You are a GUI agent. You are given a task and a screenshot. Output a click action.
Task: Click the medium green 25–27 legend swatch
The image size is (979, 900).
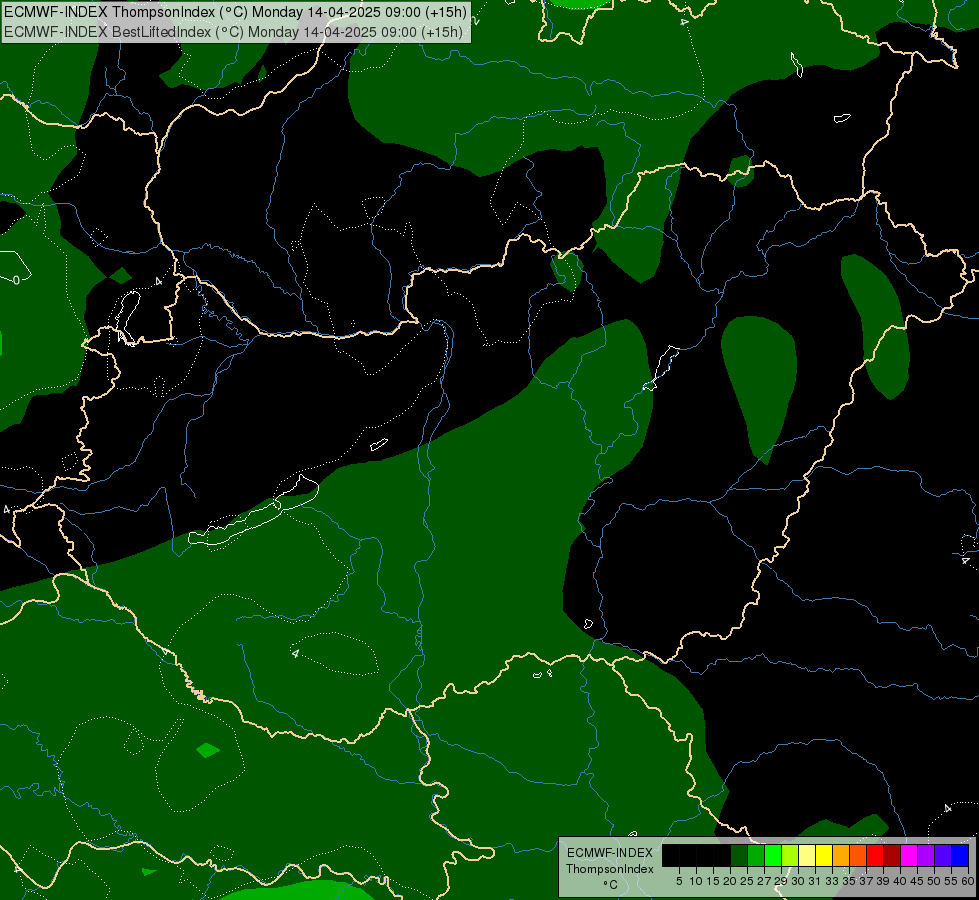(756, 855)
